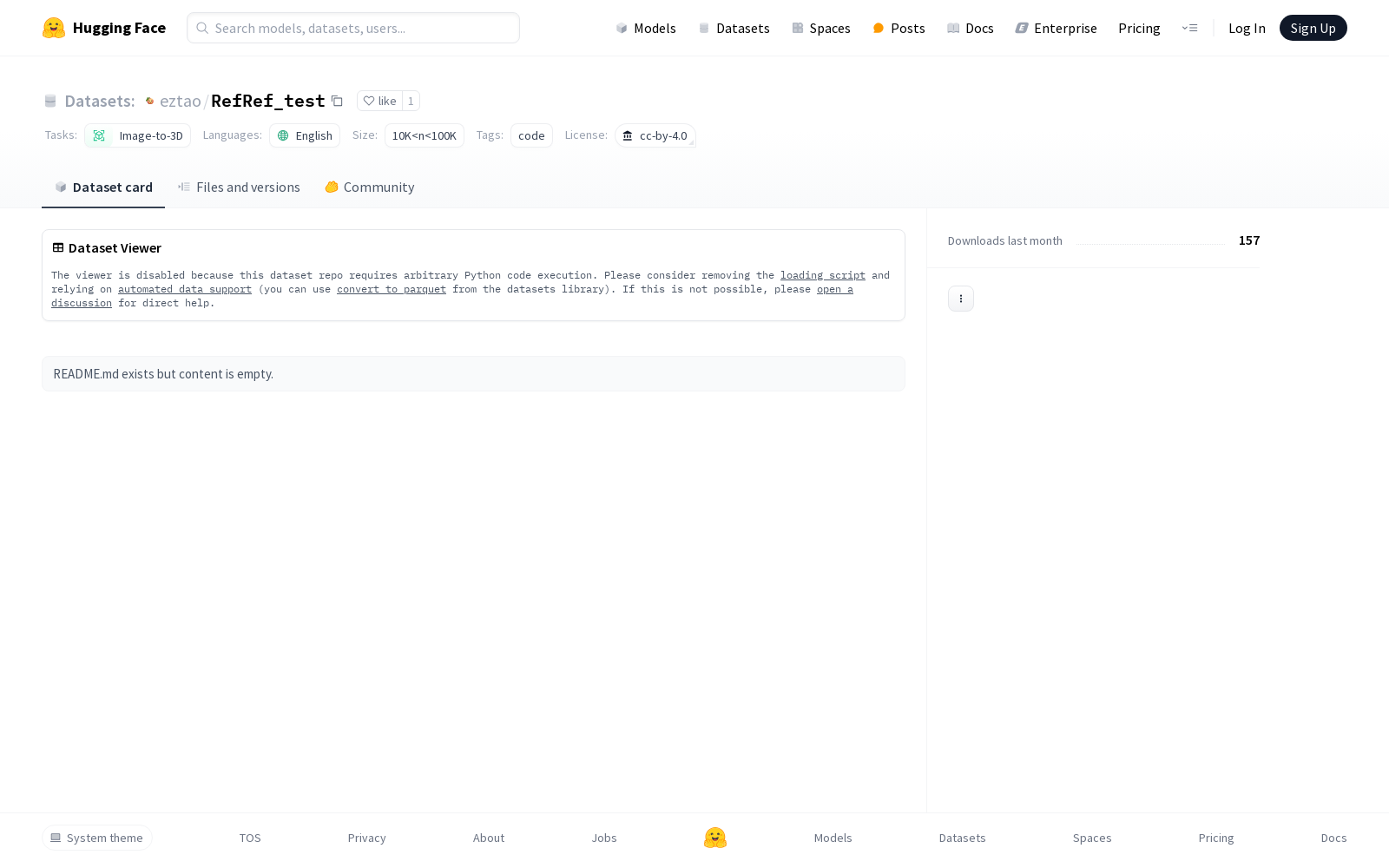Go to Spaces in the header
1389x868 pixels.
[821, 28]
